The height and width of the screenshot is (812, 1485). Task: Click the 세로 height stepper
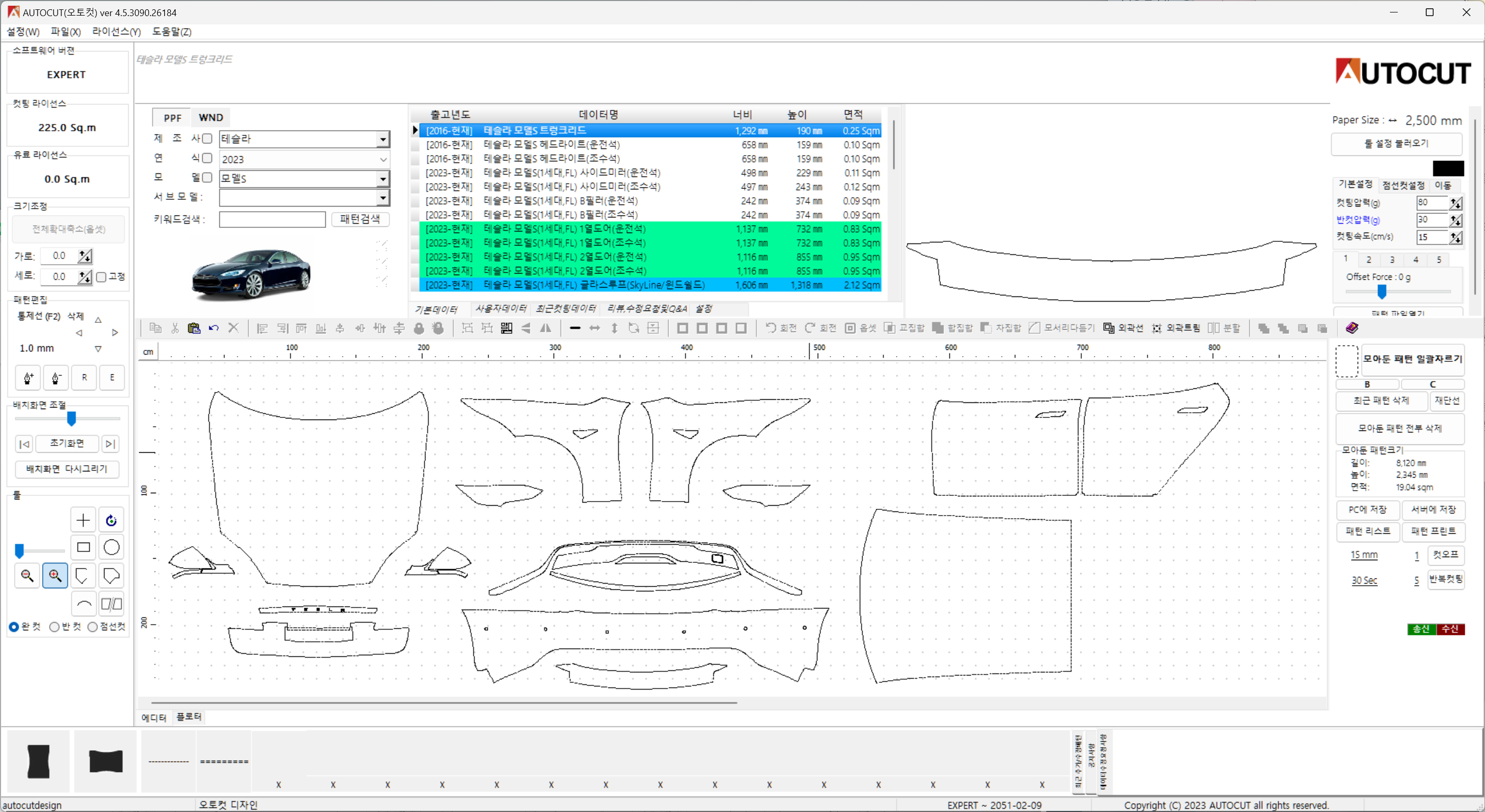tap(85, 277)
